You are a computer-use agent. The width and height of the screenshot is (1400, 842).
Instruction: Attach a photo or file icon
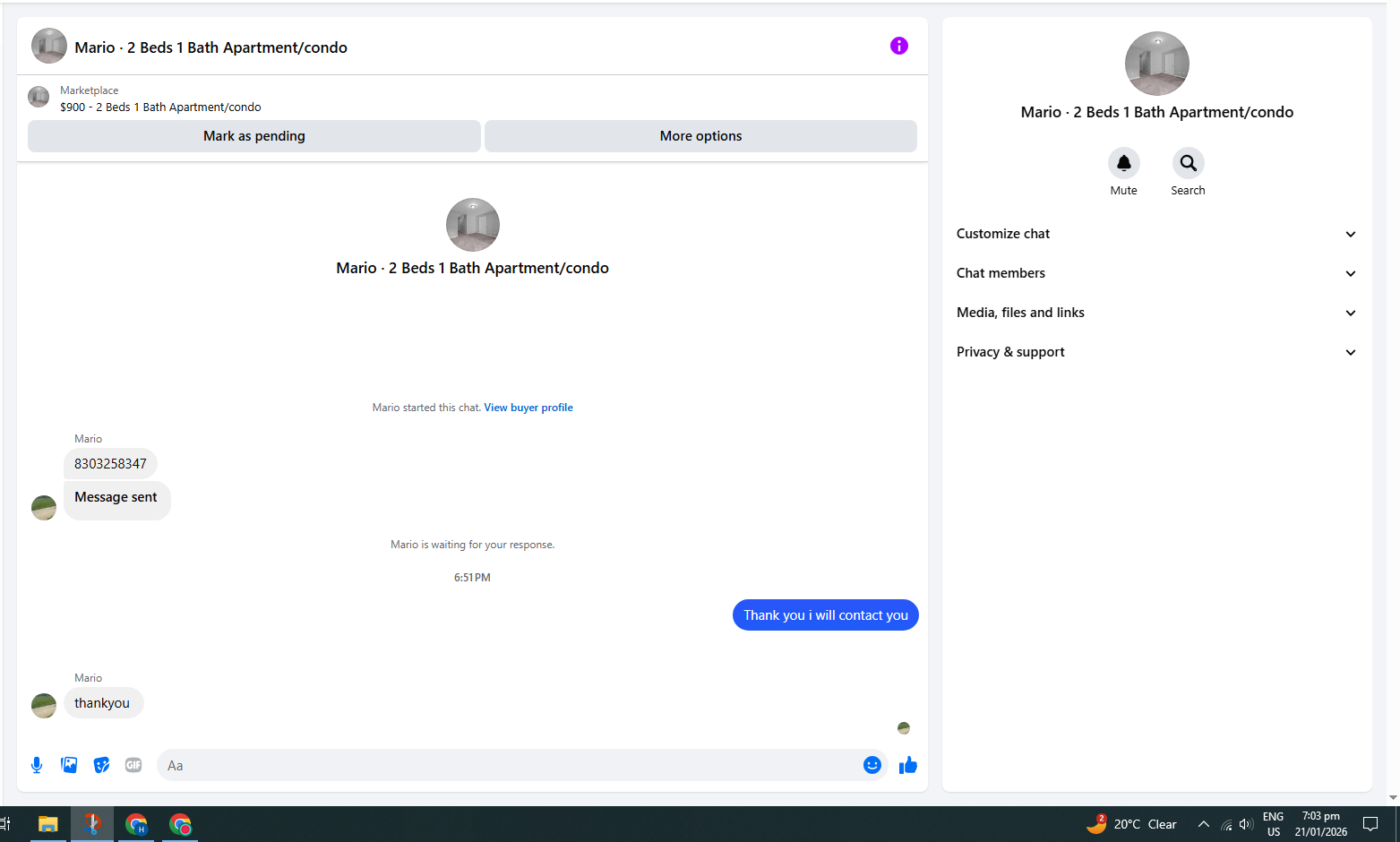pyautogui.click(x=69, y=765)
